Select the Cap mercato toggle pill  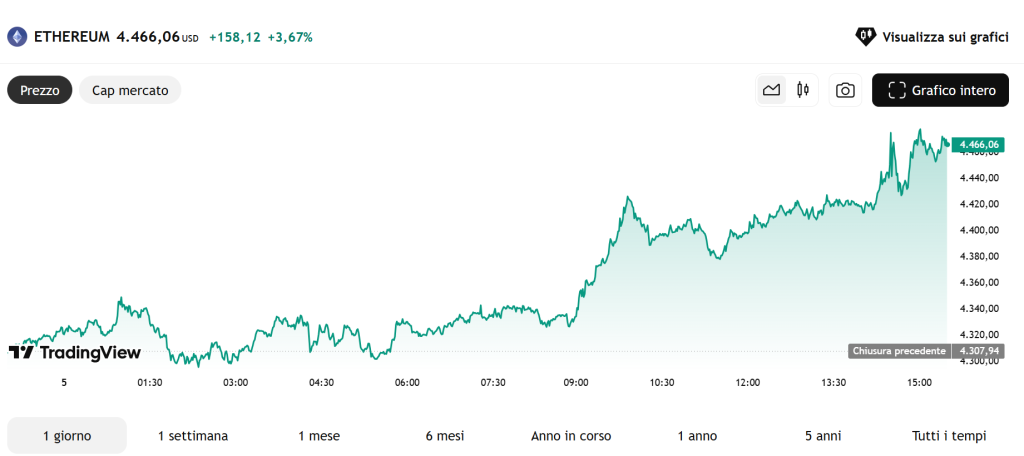pyautogui.click(x=130, y=90)
